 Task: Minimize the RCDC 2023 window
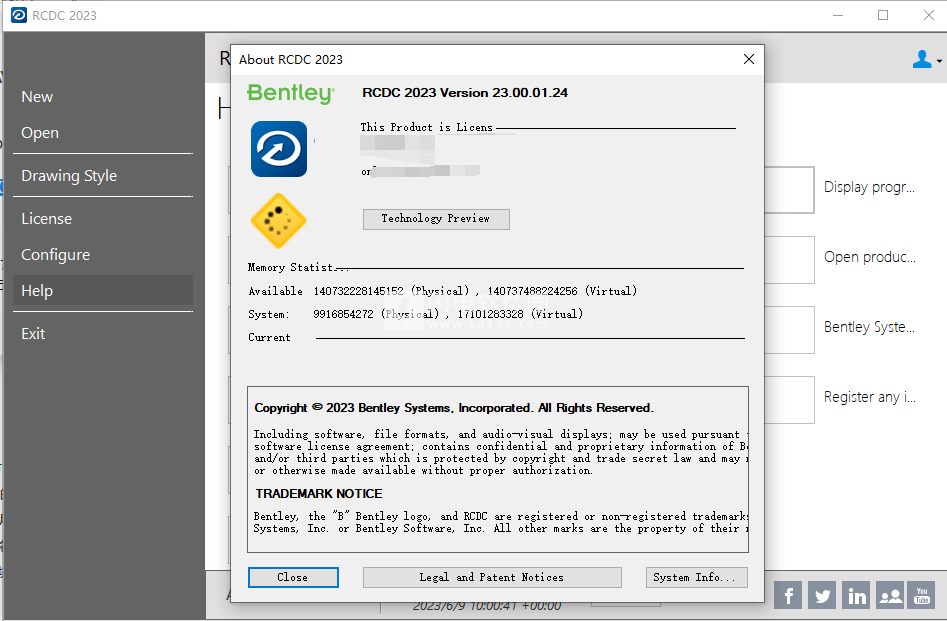tap(838, 15)
